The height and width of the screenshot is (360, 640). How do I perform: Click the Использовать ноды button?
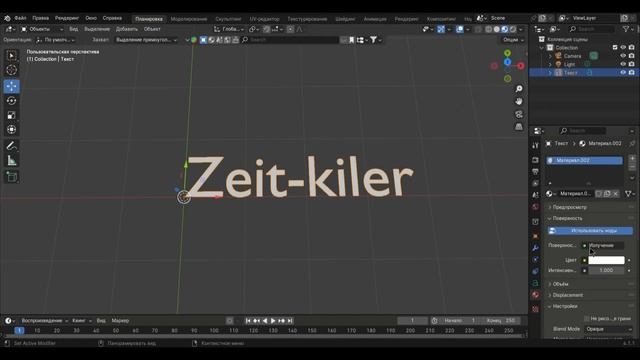tap(590, 231)
